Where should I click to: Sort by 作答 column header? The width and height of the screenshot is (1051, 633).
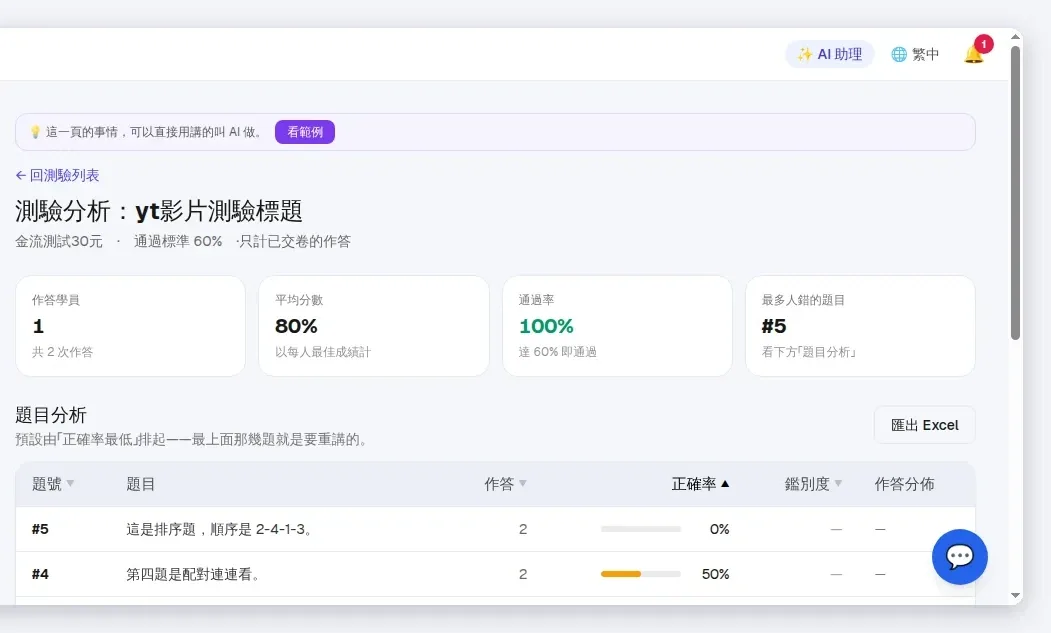click(505, 484)
